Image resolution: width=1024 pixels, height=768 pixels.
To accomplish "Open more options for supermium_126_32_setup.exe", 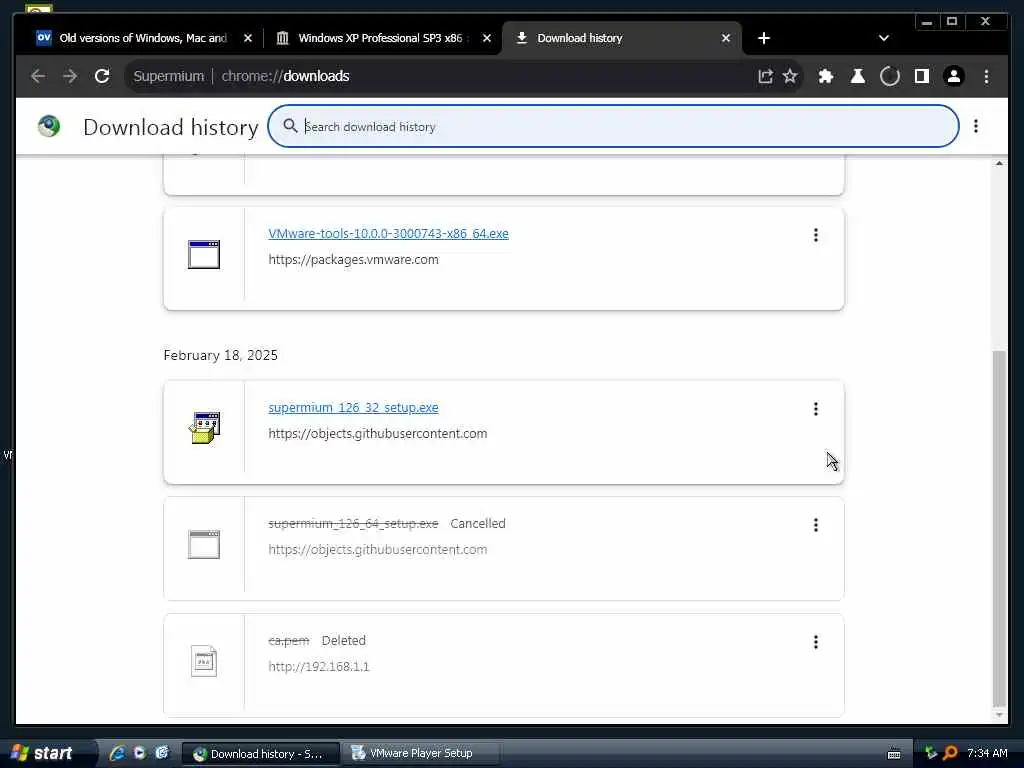I will (816, 409).
